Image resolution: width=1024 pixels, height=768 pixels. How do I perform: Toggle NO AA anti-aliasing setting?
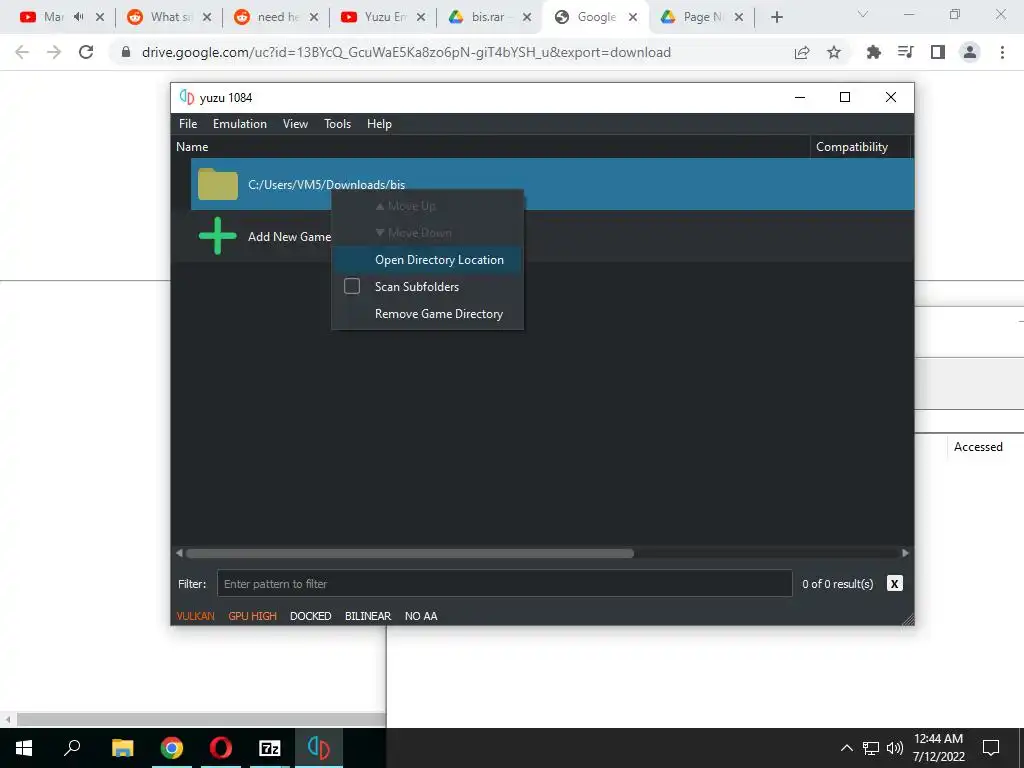coord(421,616)
